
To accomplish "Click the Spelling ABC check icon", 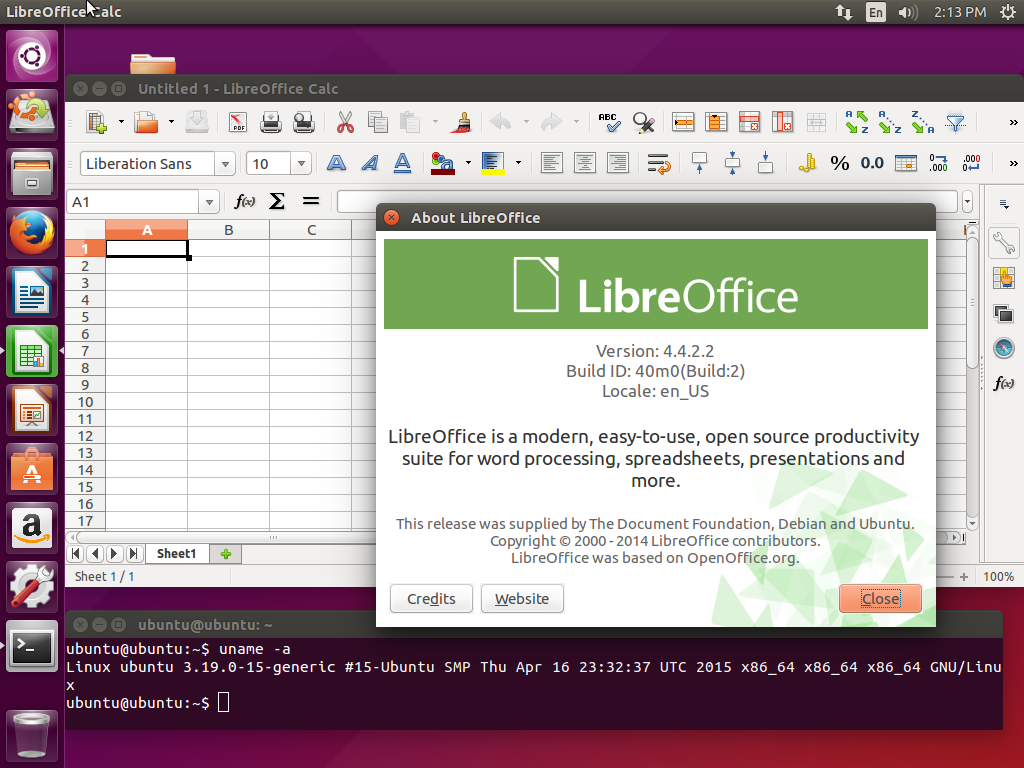I will click(609, 122).
